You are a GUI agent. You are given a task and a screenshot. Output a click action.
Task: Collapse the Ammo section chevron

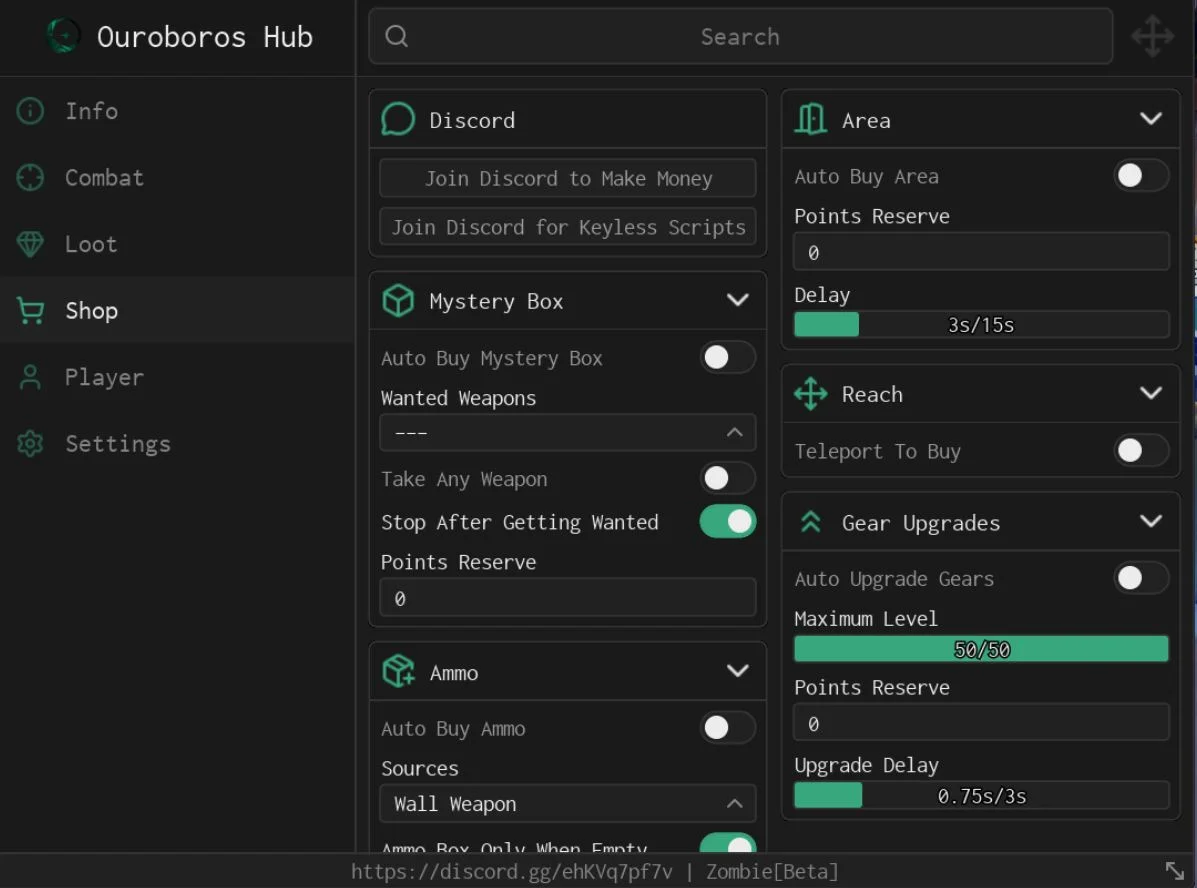(737, 671)
